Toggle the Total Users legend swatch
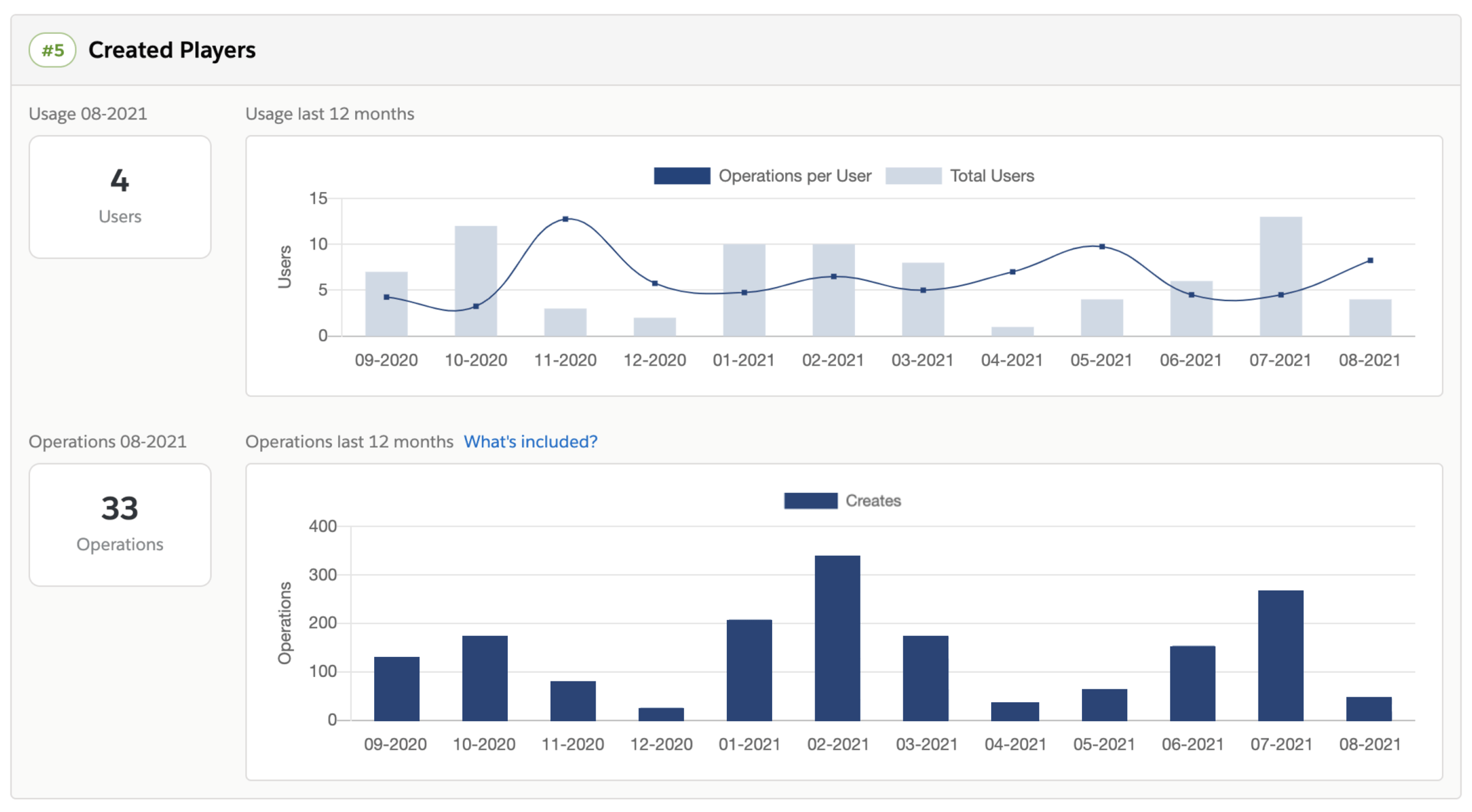This screenshot has height=812, width=1472. point(913,176)
